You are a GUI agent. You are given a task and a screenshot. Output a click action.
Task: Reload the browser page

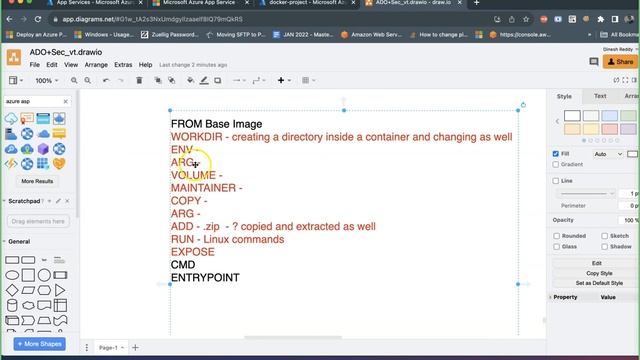click(x=38, y=19)
